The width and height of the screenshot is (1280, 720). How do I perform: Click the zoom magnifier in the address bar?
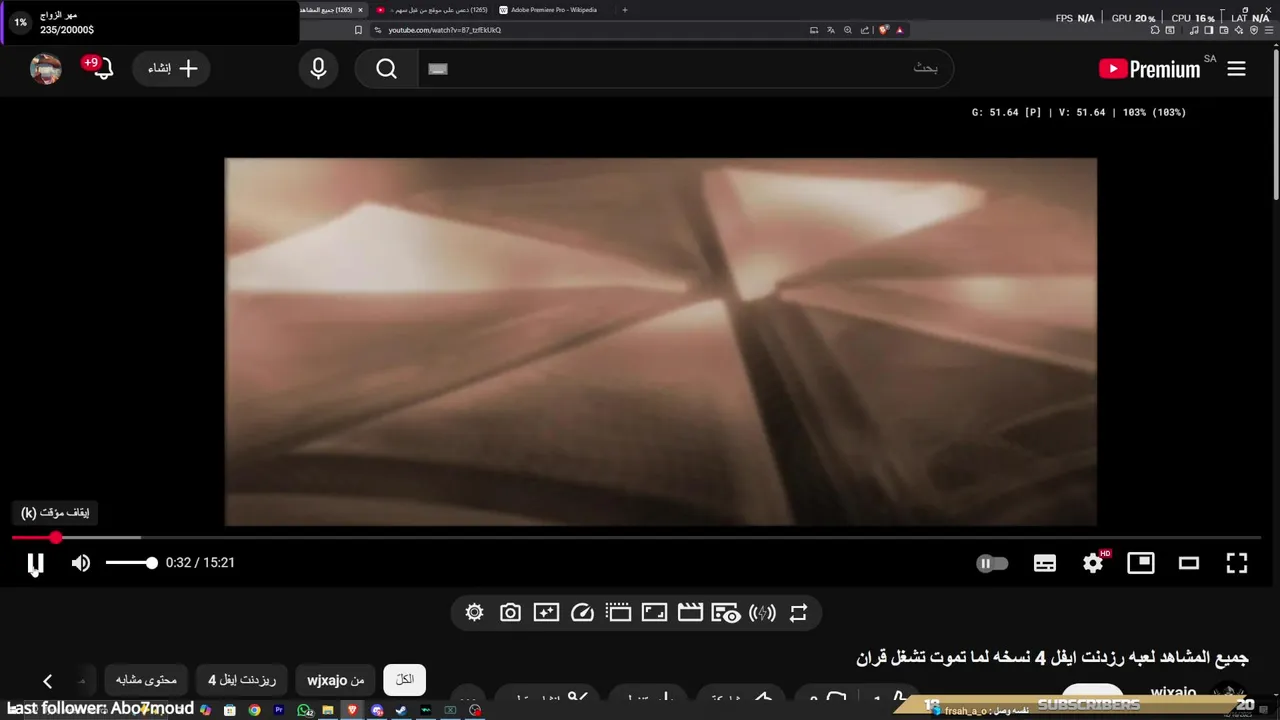pos(848,30)
